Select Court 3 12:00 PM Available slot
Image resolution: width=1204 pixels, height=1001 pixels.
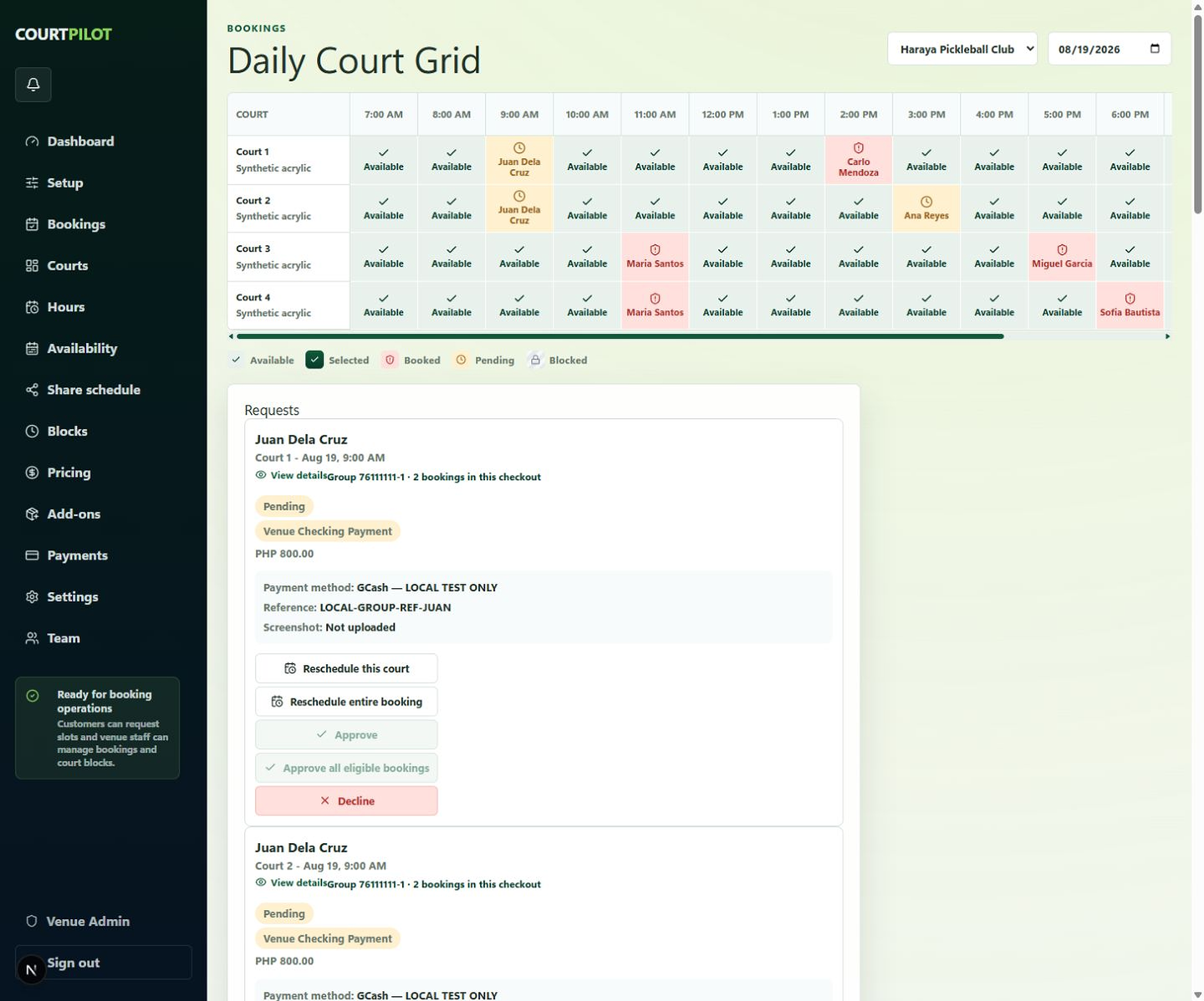pos(722,257)
